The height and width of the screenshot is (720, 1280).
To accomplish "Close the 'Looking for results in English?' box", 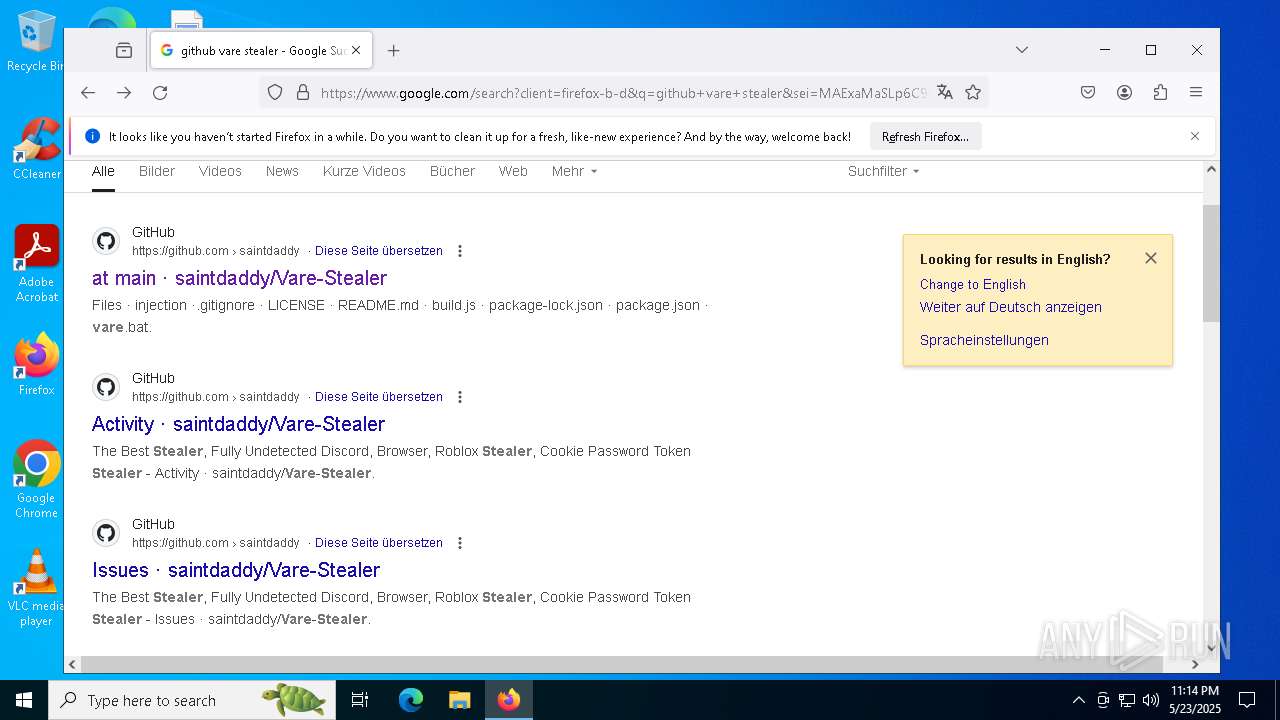I will tap(1151, 258).
